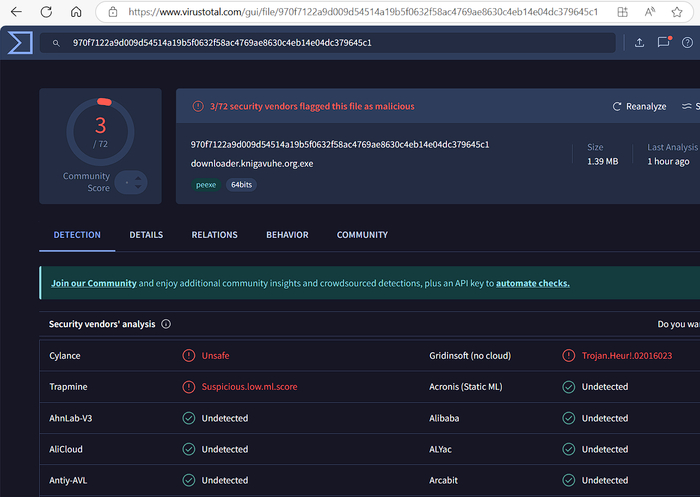Click the alert icon in the Trapmine row

click(x=189, y=387)
